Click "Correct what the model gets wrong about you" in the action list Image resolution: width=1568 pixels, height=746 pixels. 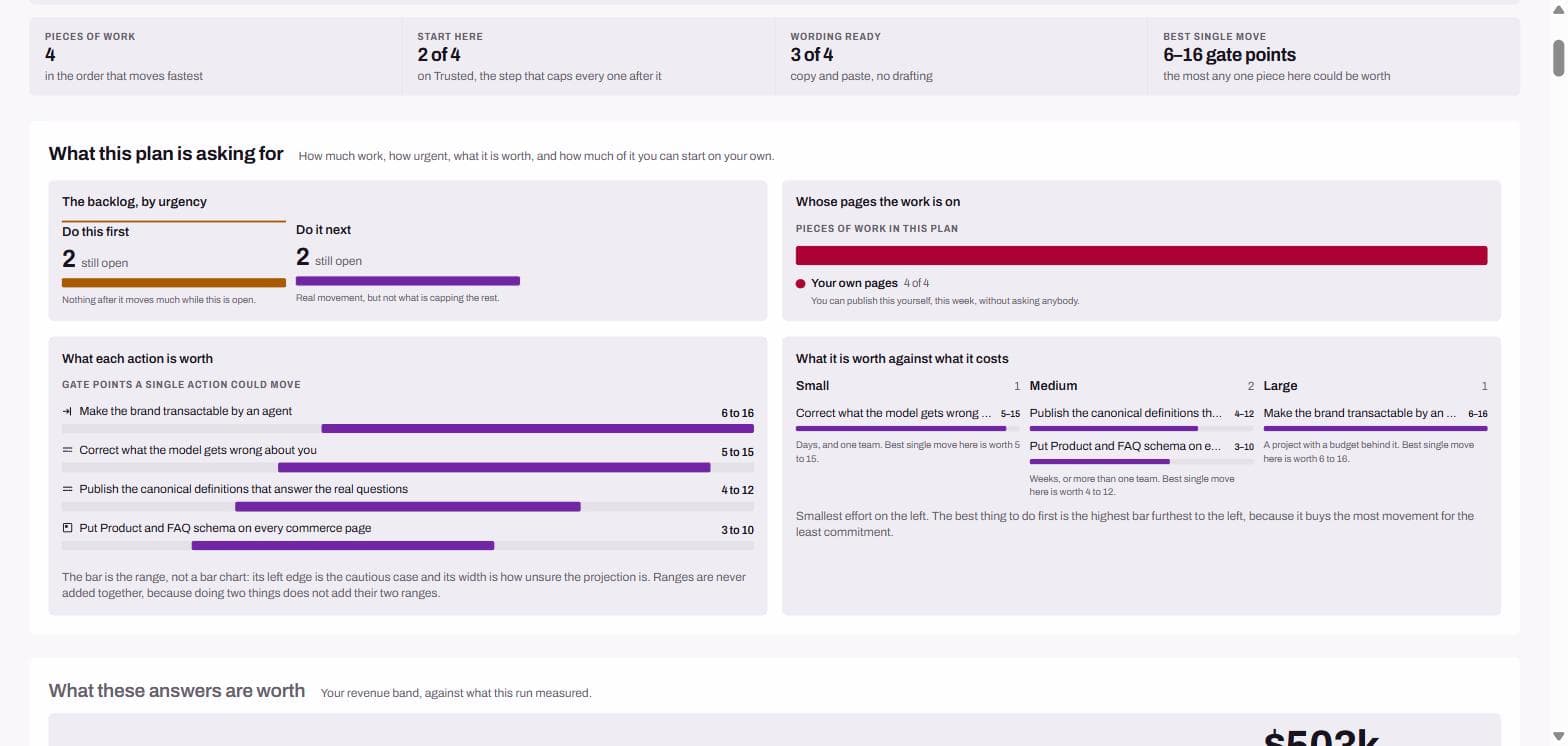(198, 450)
